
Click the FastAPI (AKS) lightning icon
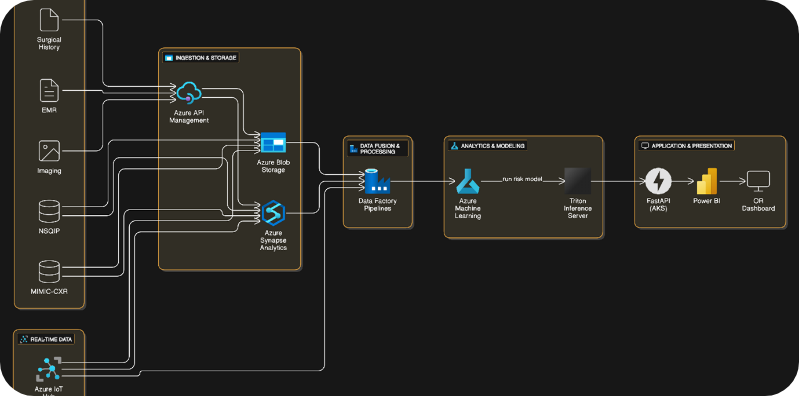[658, 181]
